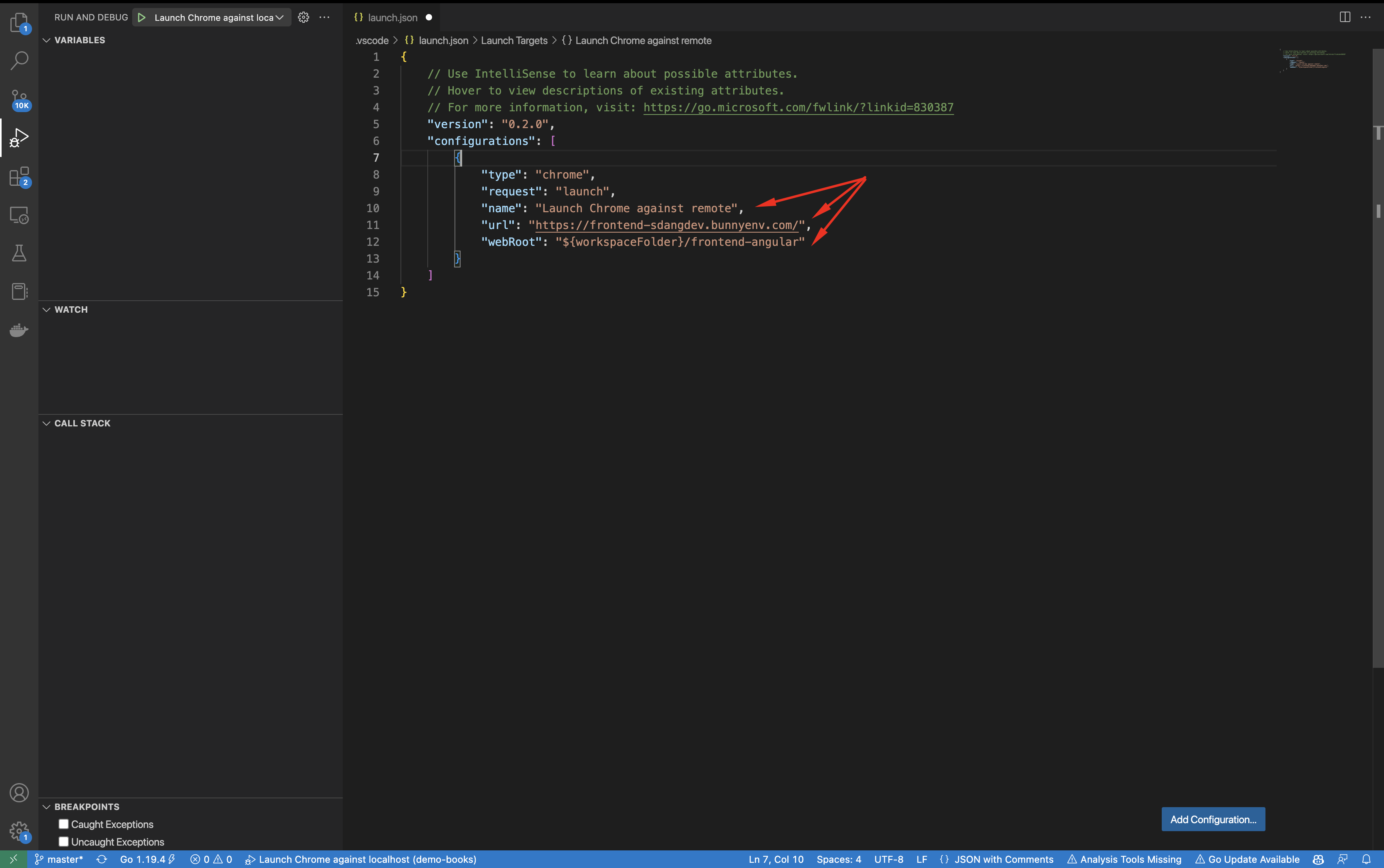
Task: Select the launch.json editor tab
Action: point(392,17)
